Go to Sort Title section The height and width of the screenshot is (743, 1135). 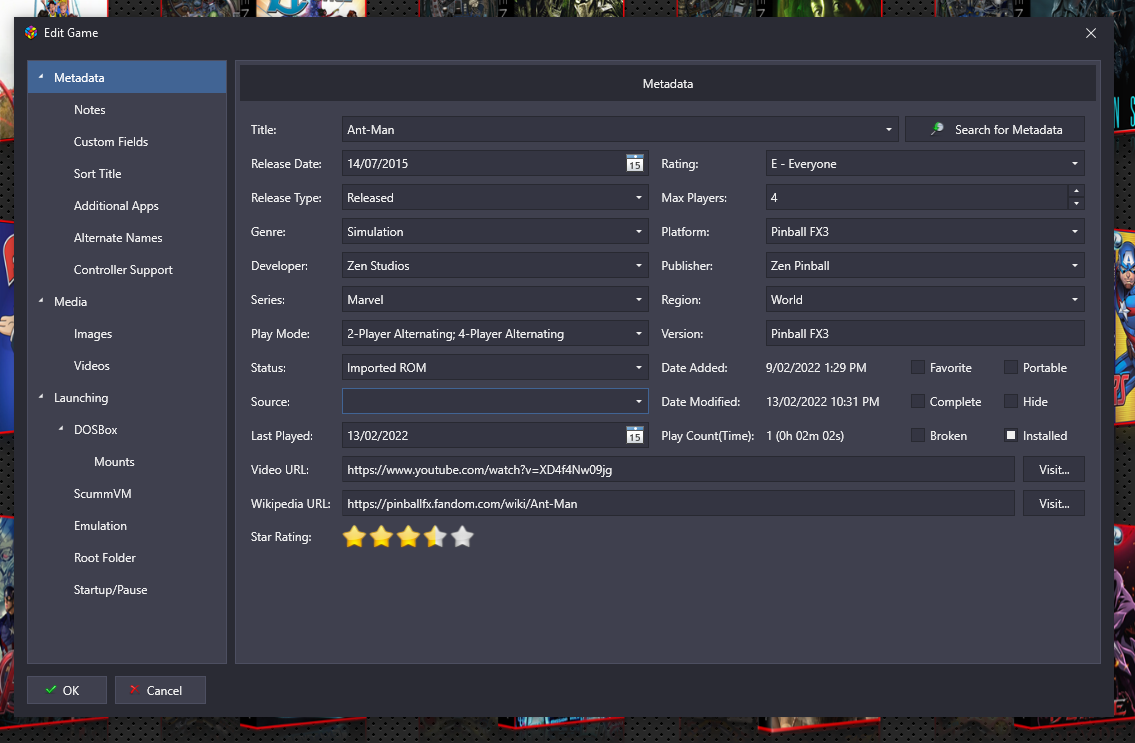pyautogui.click(x=98, y=174)
